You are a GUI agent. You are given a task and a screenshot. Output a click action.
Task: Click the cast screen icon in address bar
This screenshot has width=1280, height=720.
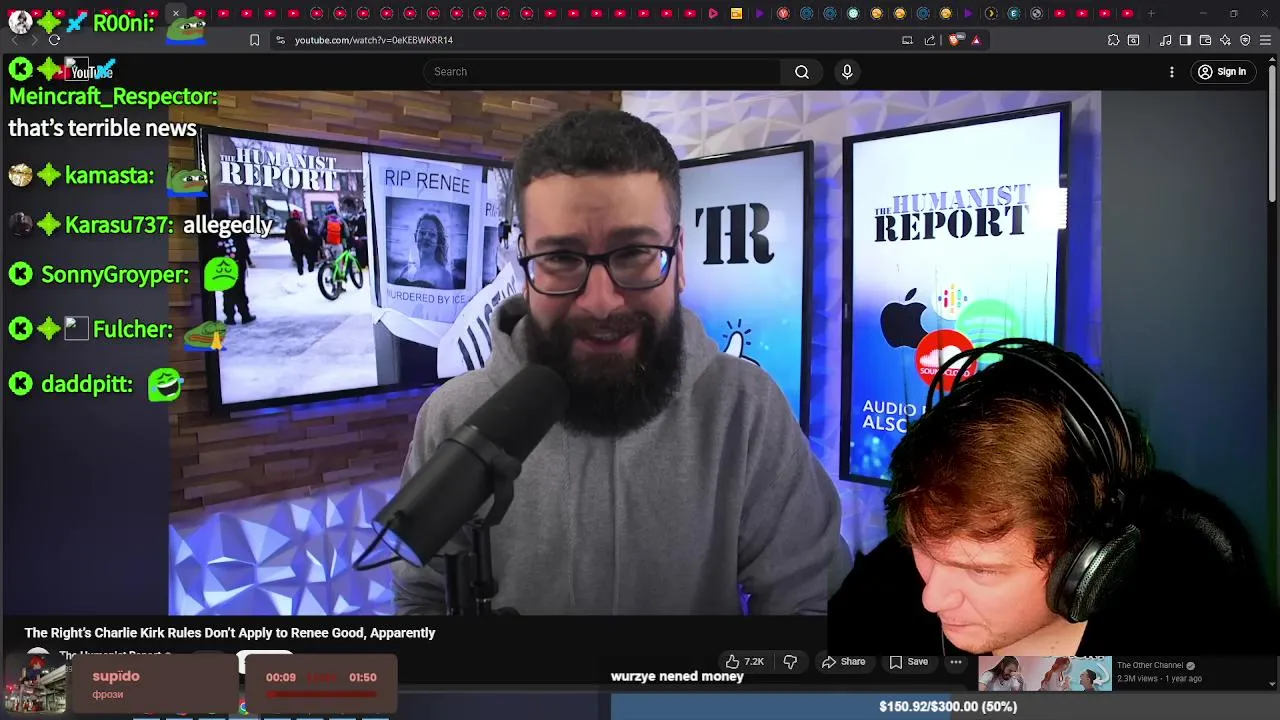pos(907,40)
